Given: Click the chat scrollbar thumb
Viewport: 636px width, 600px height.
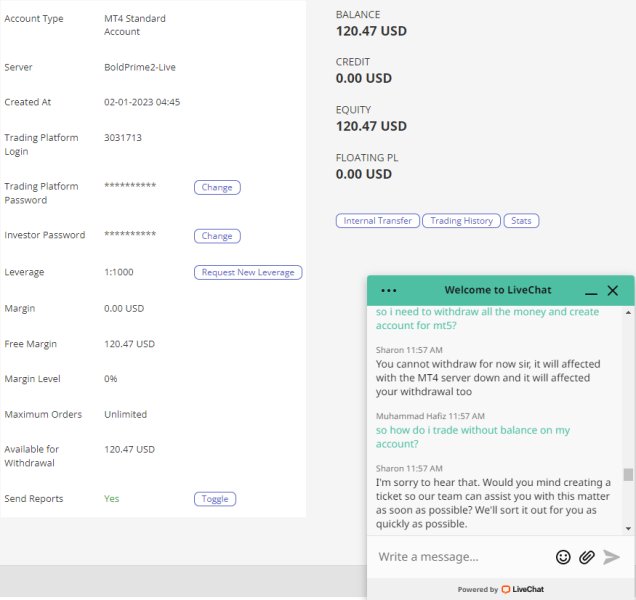Looking at the screenshot, I should click(x=628, y=474).
